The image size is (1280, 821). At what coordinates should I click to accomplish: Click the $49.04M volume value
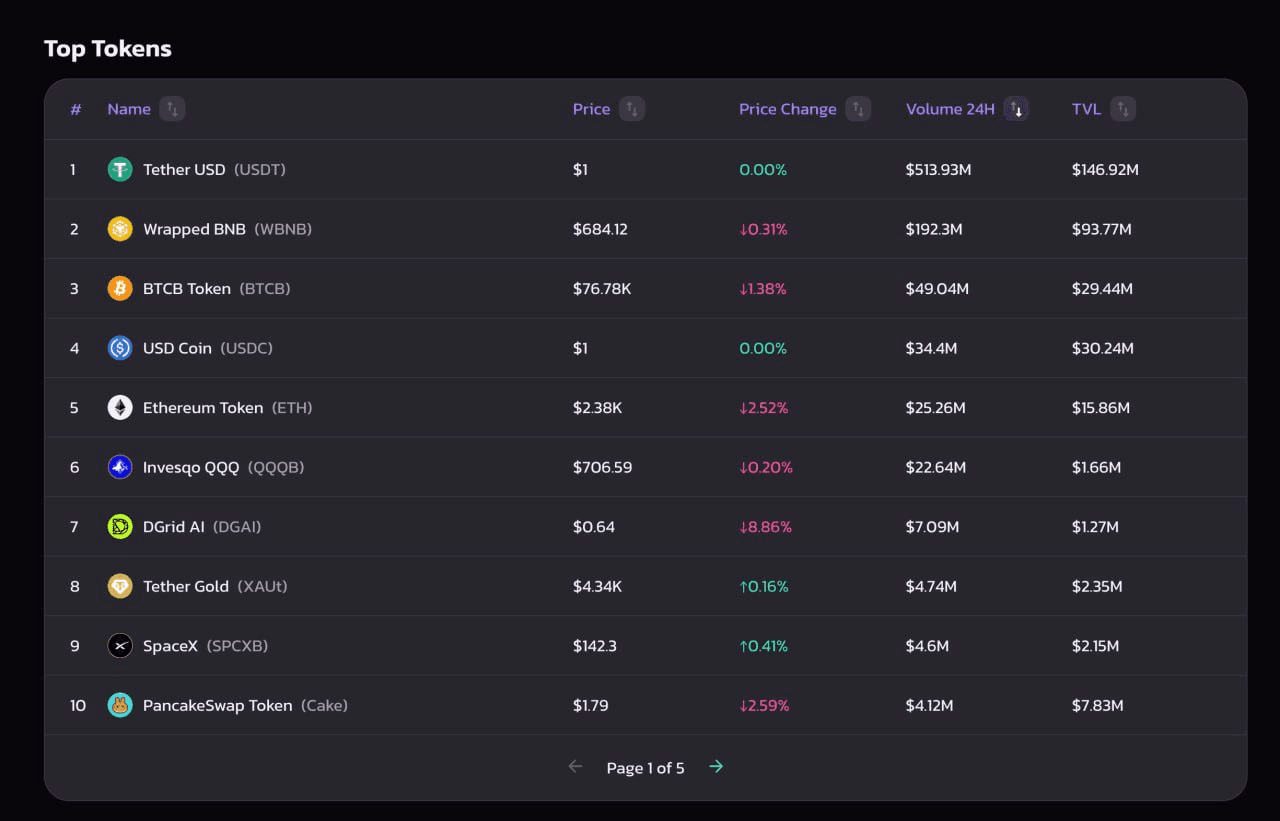tap(937, 289)
